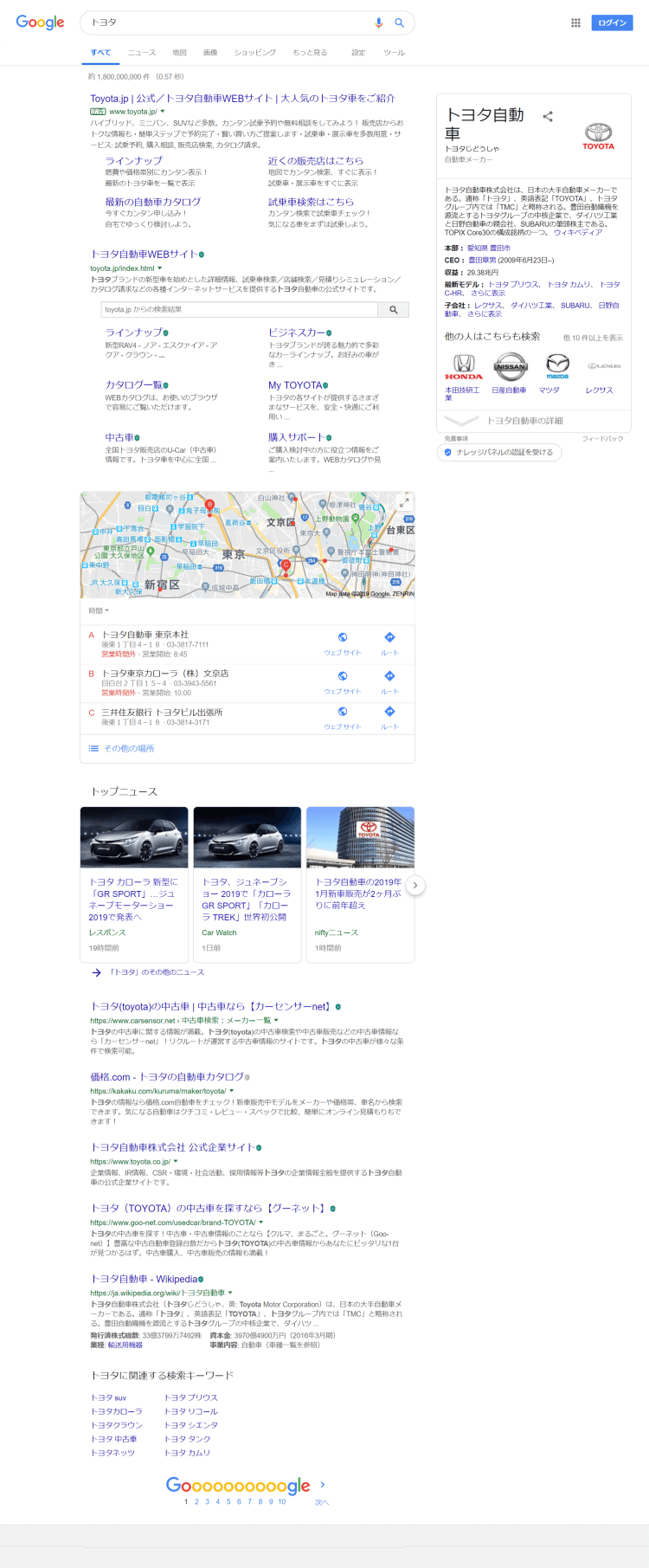The width and height of the screenshot is (649, 1568).
Task: Open dropdown arrow beside www.toyota.co.jp URL
Action: 176,1161
